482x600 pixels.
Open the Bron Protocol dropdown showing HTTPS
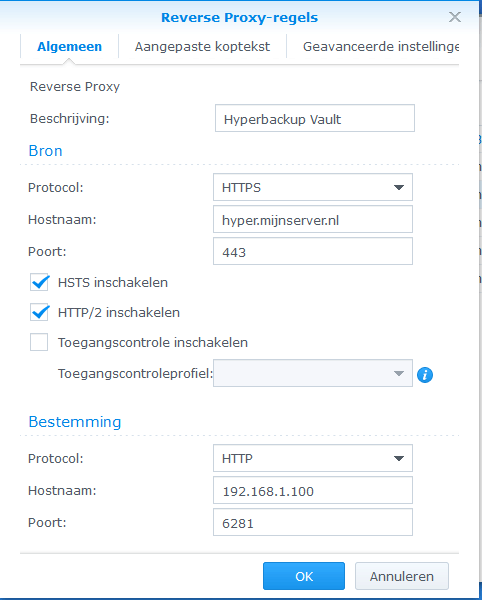(x=313, y=187)
